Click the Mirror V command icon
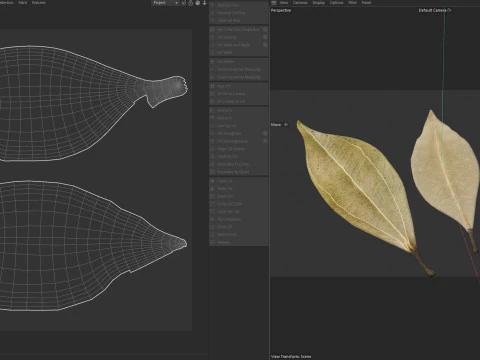Image resolution: width=480 pixels, height=360 pixels. pyautogui.click(x=212, y=118)
